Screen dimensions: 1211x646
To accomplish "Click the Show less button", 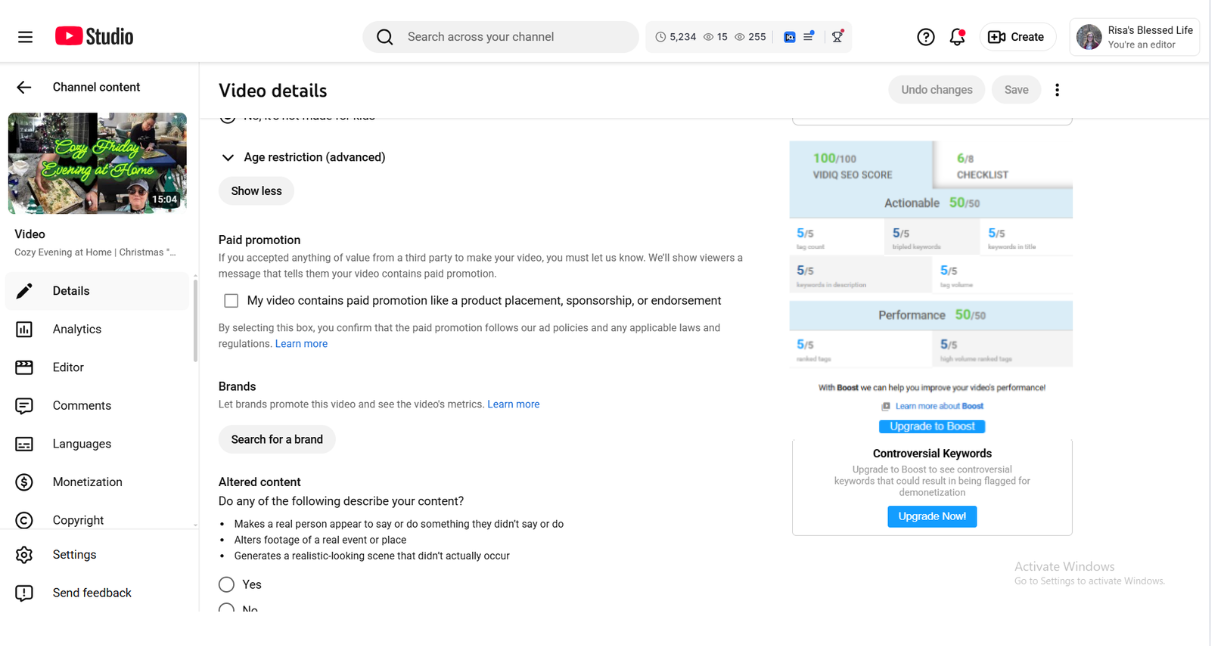I will click(256, 191).
